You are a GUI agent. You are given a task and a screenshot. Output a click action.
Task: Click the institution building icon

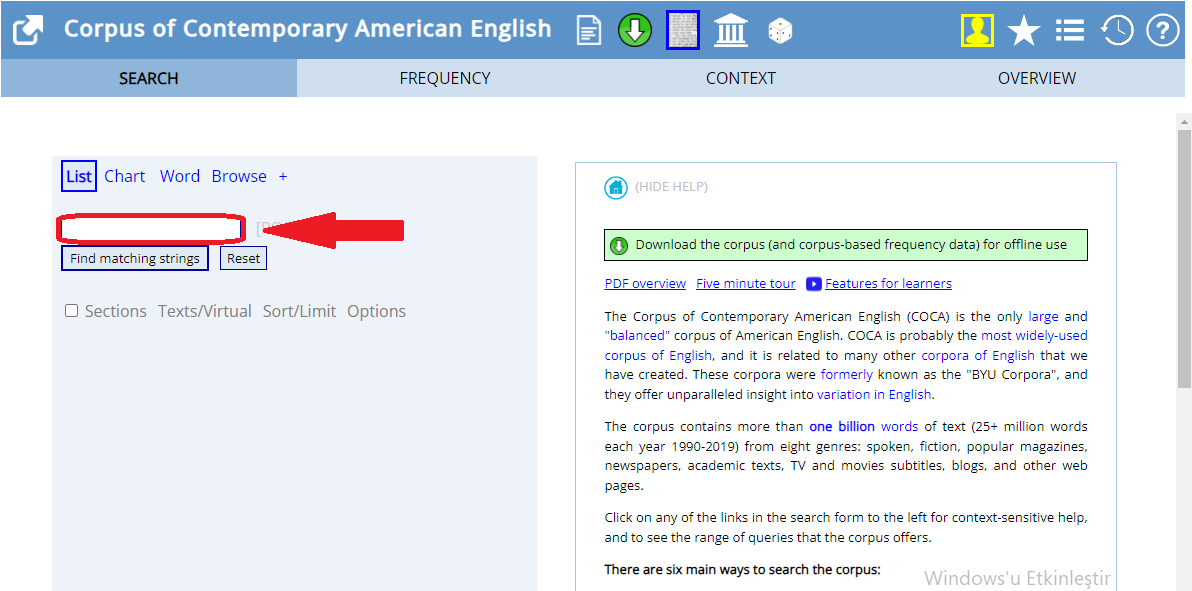click(x=731, y=31)
